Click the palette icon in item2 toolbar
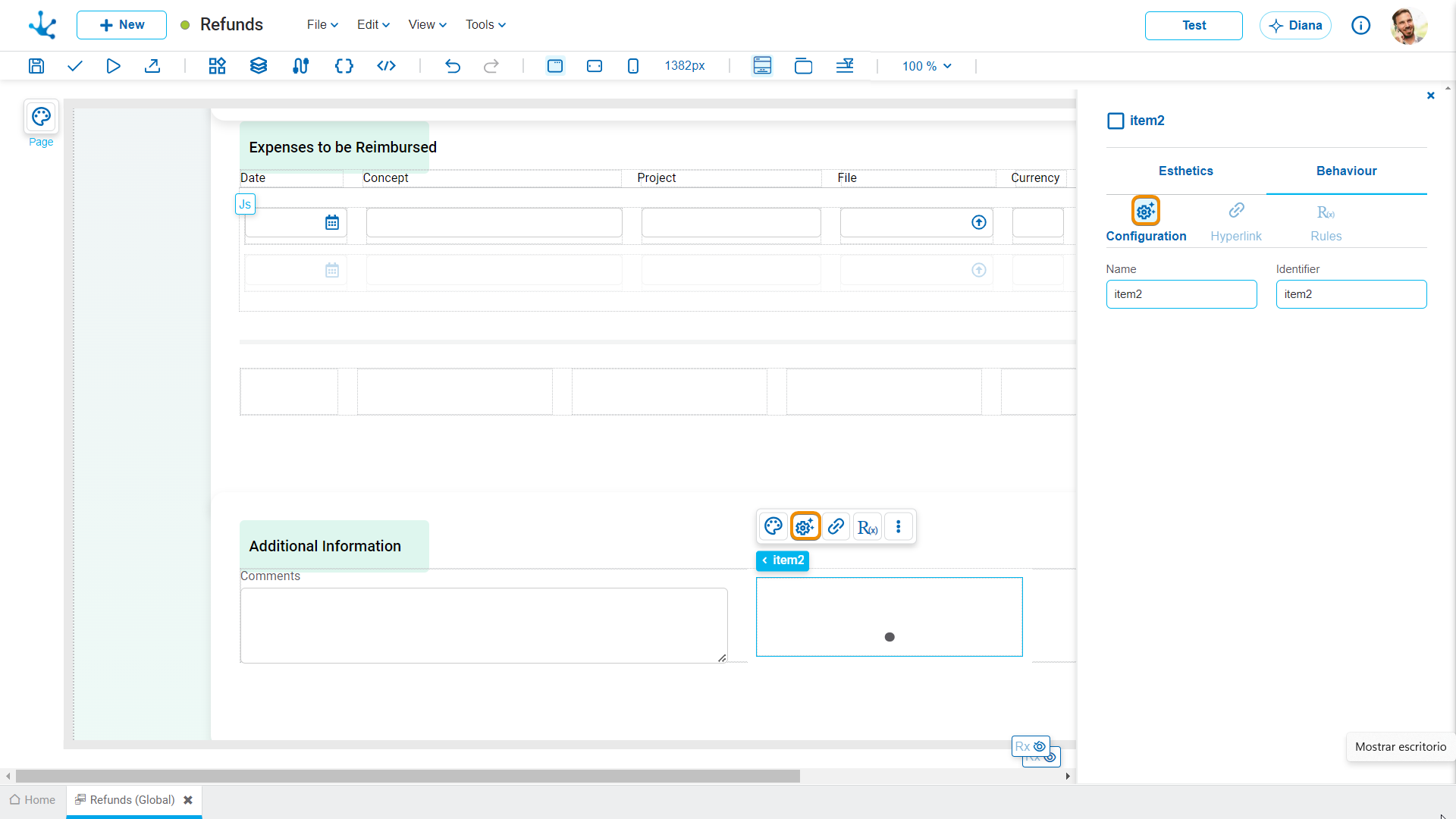Image resolution: width=1456 pixels, height=819 pixels. point(773,526)
